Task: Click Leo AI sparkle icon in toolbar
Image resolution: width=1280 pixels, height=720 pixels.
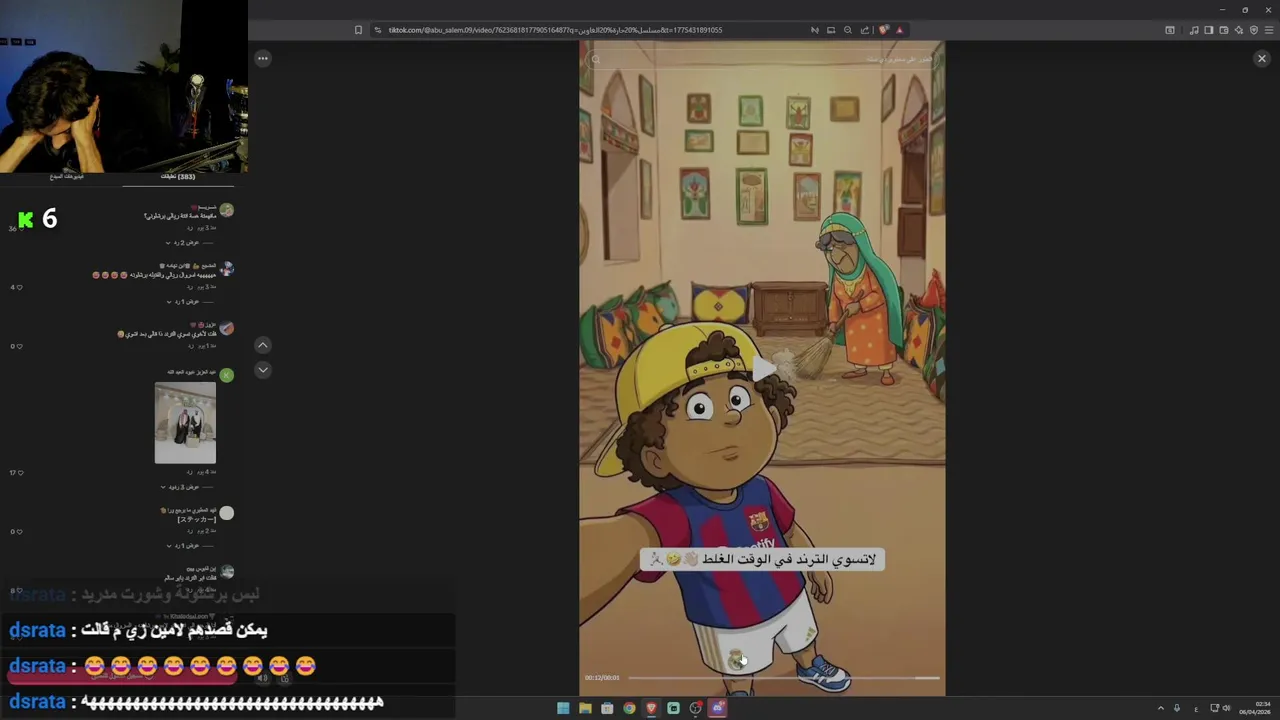Action: (x=1238, y=30)
